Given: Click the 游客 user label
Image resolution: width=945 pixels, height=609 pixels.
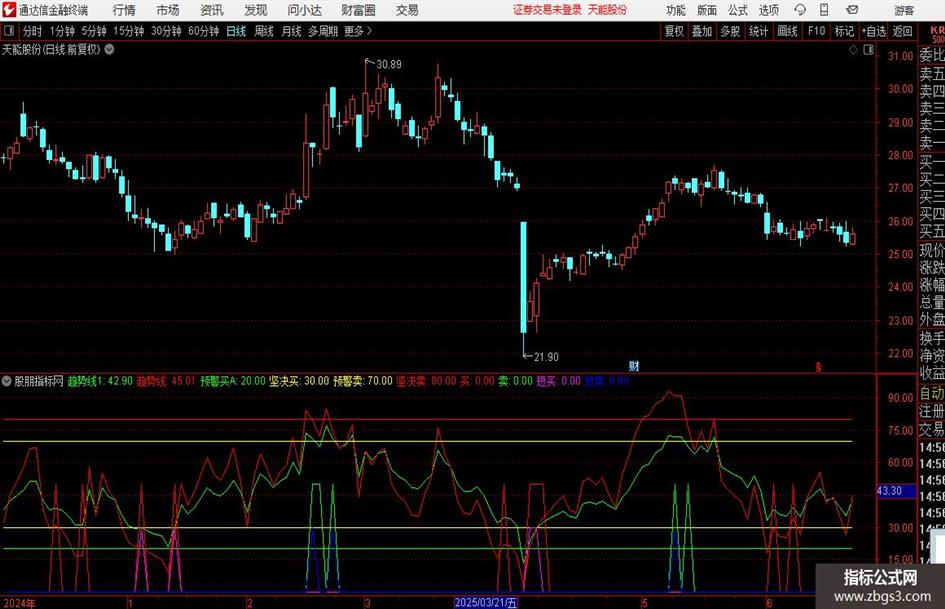Looking at the screenshot, I should 903,10.
